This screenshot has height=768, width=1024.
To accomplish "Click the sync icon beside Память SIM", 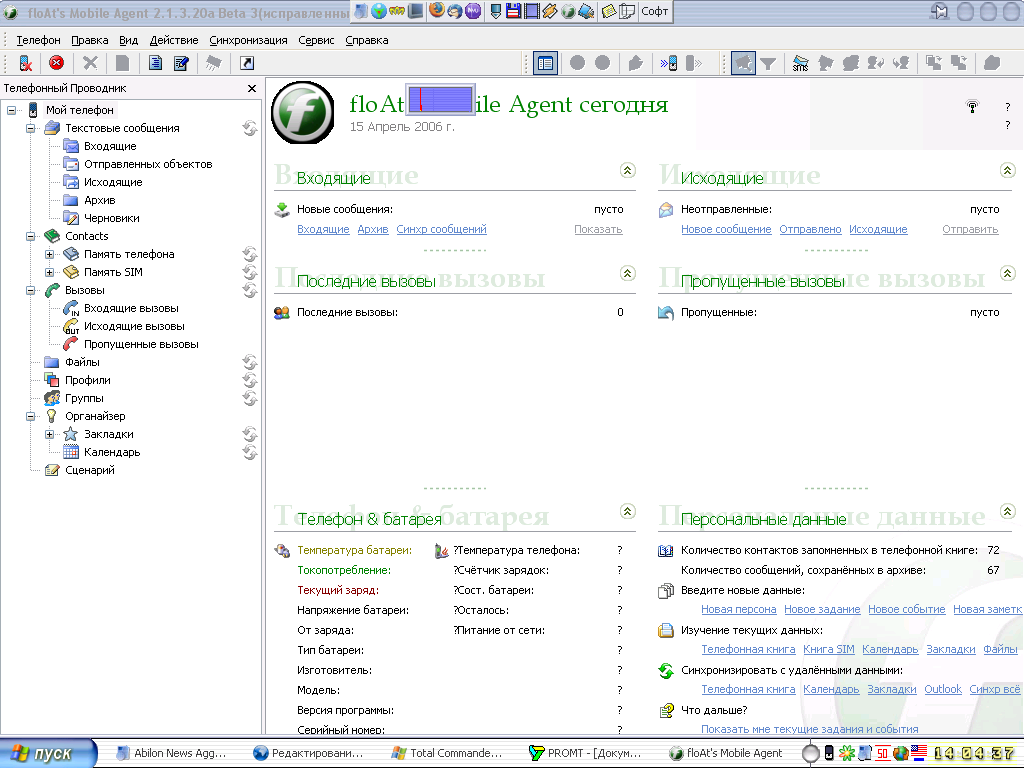I will coord(249,272).
